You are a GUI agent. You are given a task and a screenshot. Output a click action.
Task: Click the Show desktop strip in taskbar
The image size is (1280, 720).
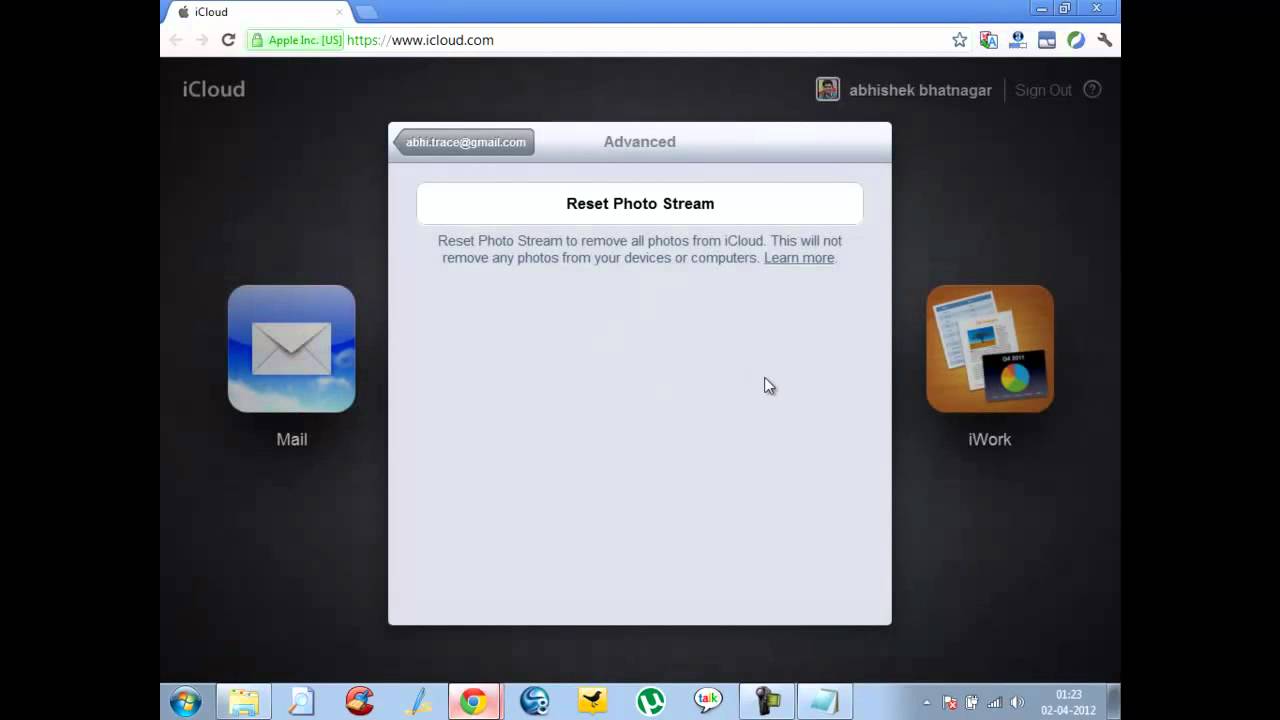(x=1113, y=702)
